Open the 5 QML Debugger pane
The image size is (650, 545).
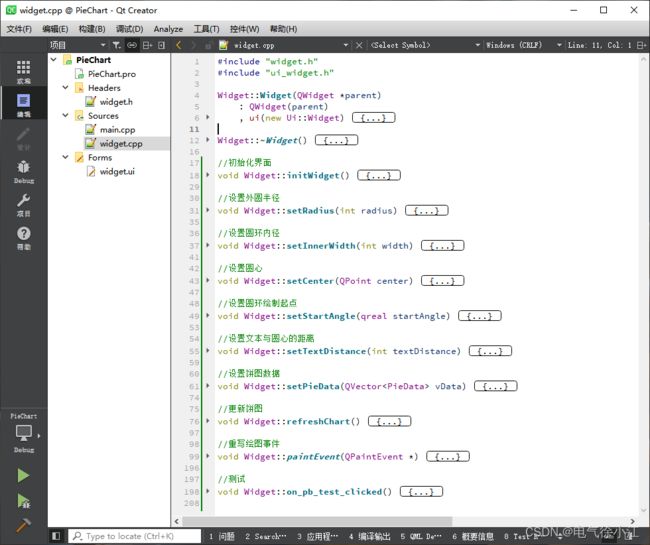click(x=421, y=536)
